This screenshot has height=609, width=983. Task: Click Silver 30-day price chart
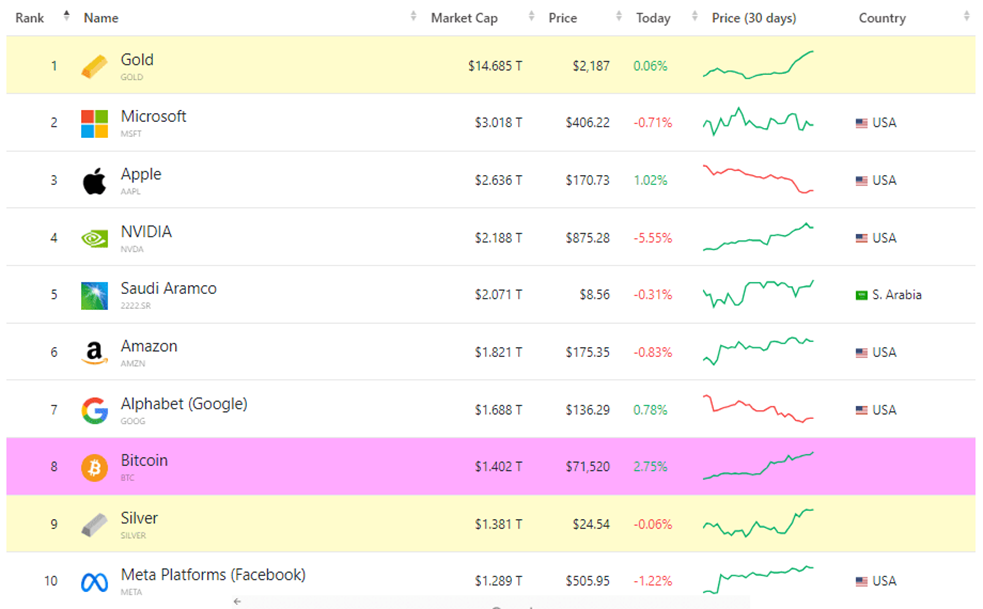(x=758, y=523)
